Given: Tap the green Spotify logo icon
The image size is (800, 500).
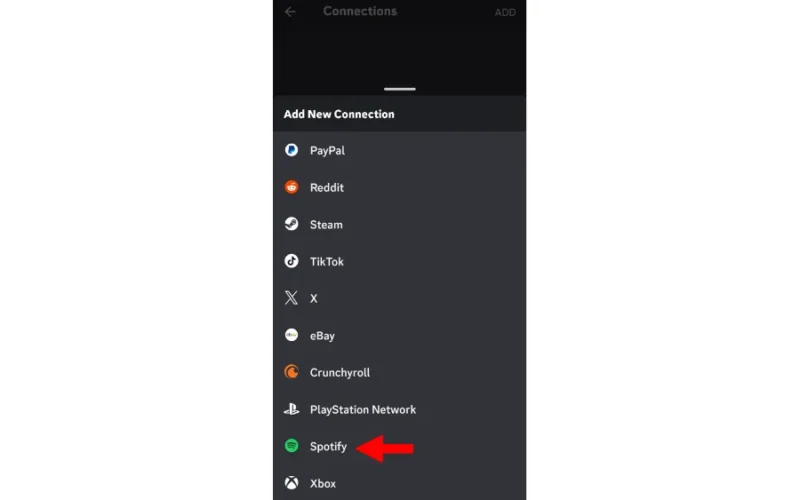Looking at the screenshot, I should [291, 446].
